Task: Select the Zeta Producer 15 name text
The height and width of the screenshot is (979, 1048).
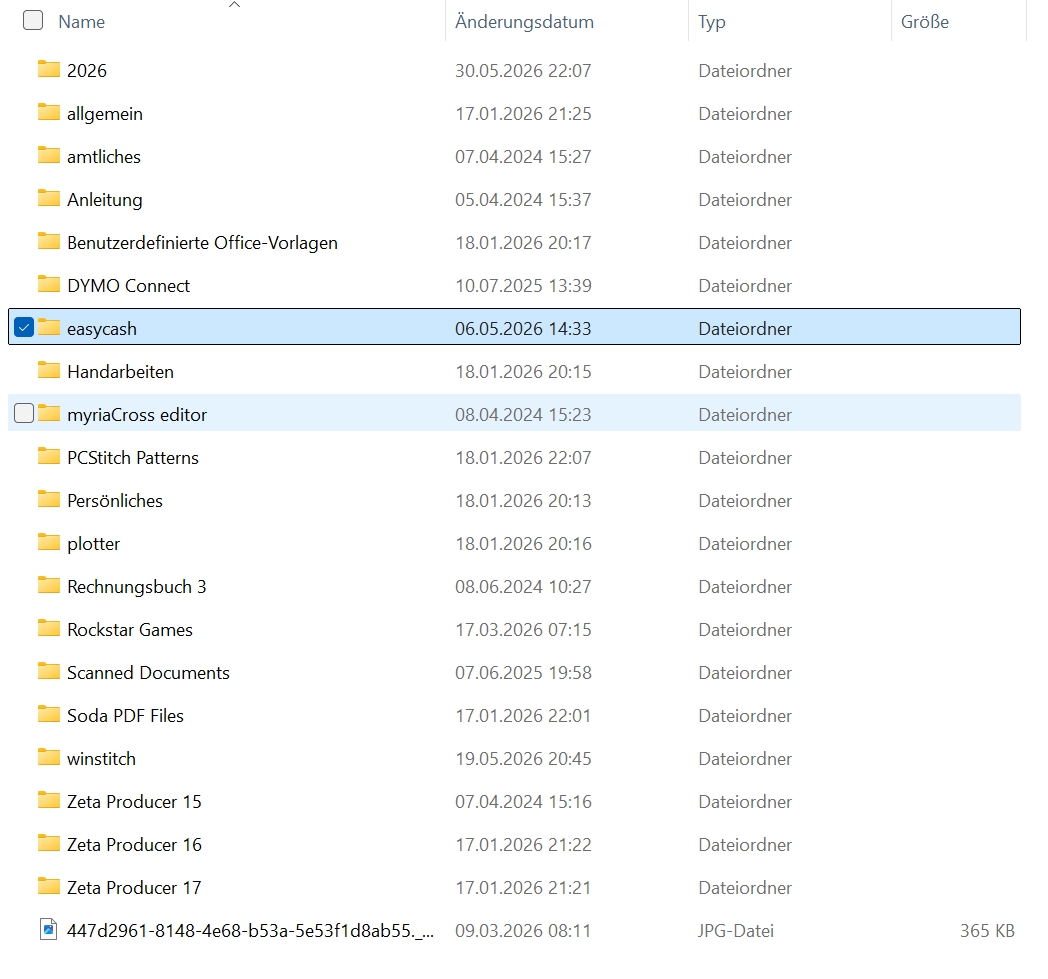Action: (x=134, y=802)
